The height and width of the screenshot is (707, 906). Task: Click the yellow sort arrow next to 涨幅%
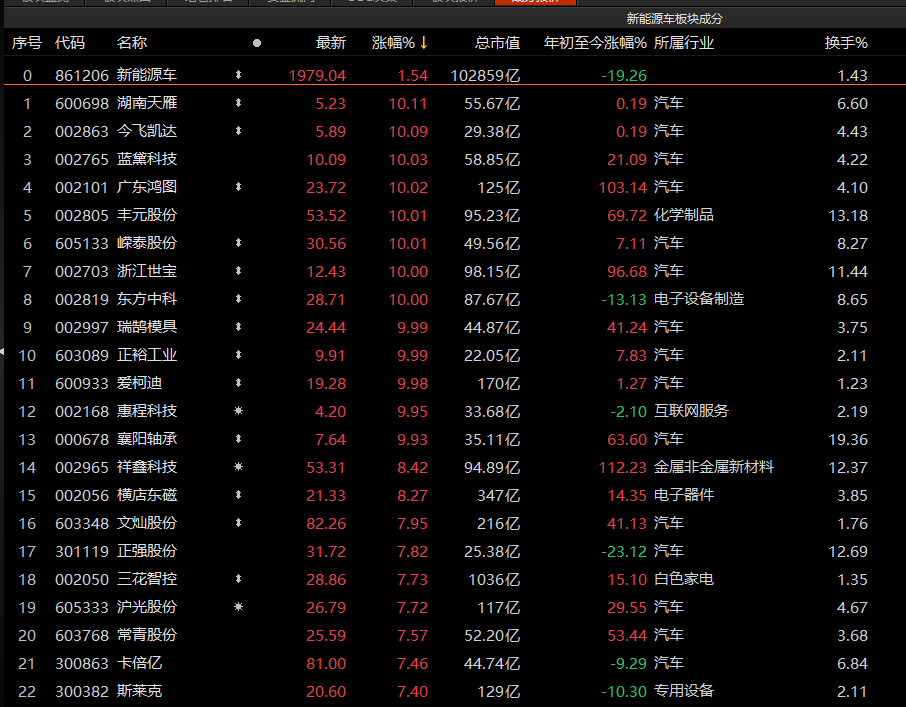pos(424,42)
